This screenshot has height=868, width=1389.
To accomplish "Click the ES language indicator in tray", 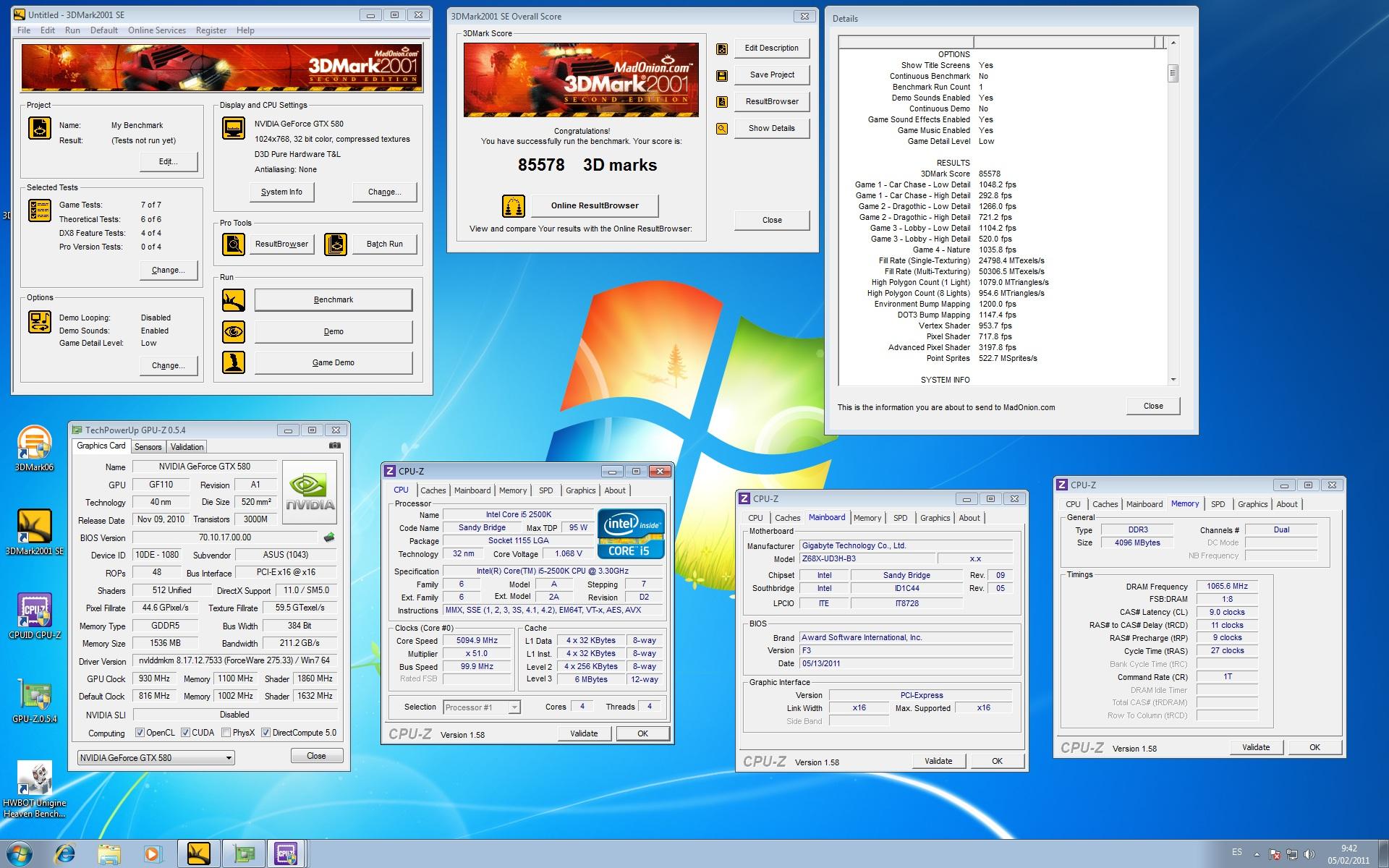I will point(1236,852).
